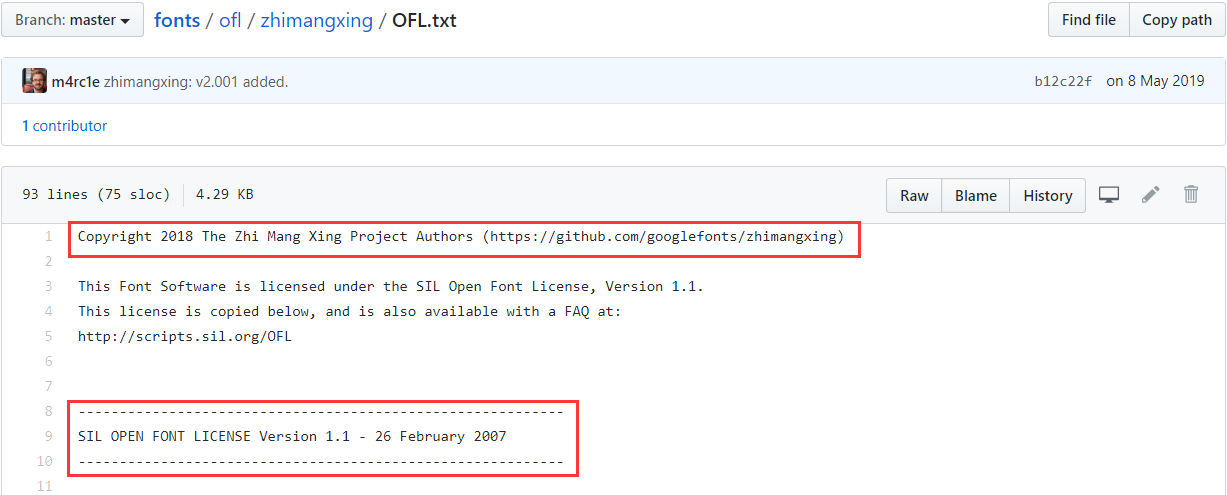Open the file History
The height and width of the screenshot is (495, 1227).
tap(1047, 196)
